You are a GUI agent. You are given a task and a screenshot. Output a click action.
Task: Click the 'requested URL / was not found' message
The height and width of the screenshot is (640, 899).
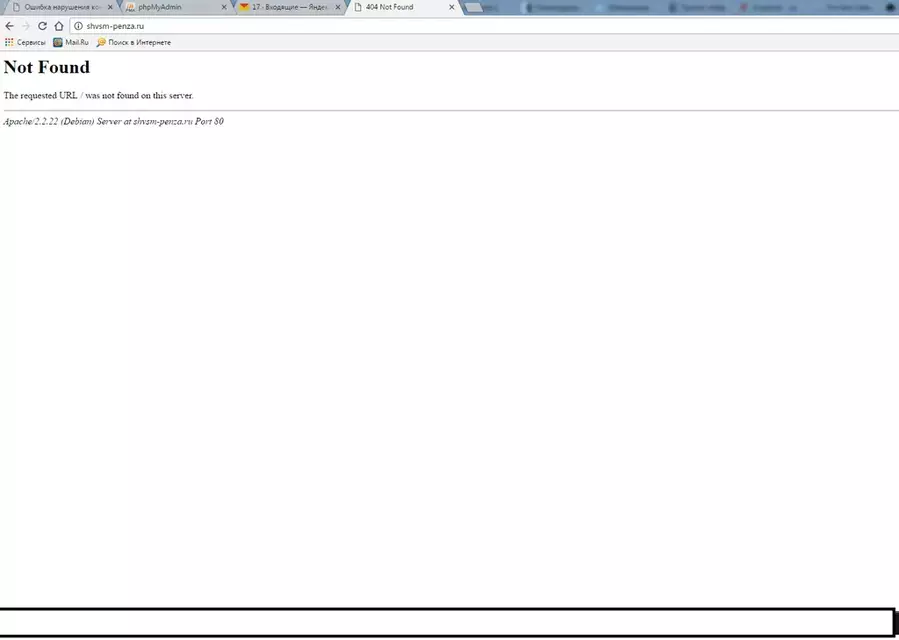point(99,95)
